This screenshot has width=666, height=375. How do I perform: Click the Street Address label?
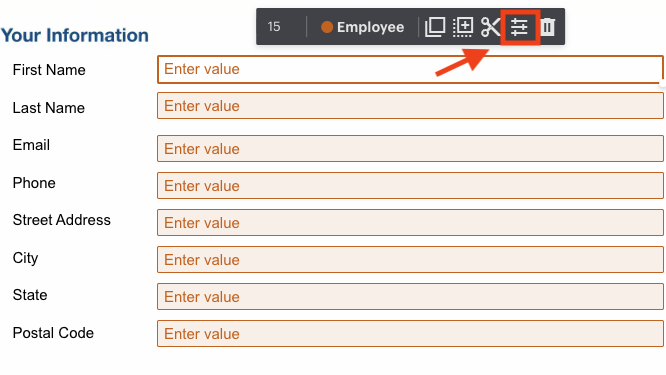[62, 220]
